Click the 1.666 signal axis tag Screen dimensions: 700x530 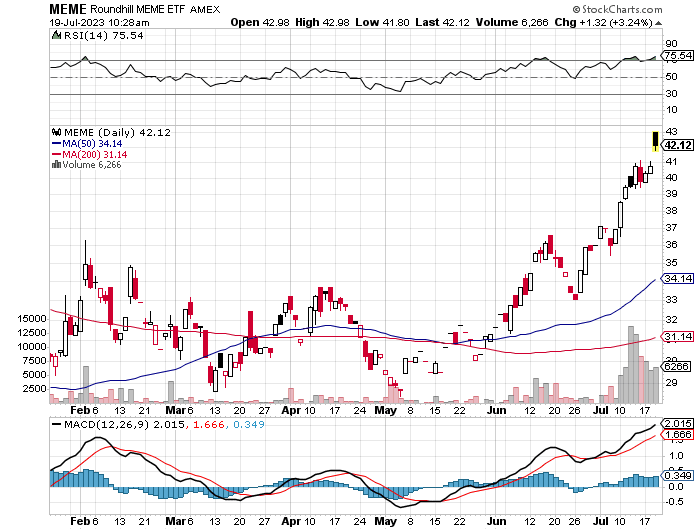678,434
